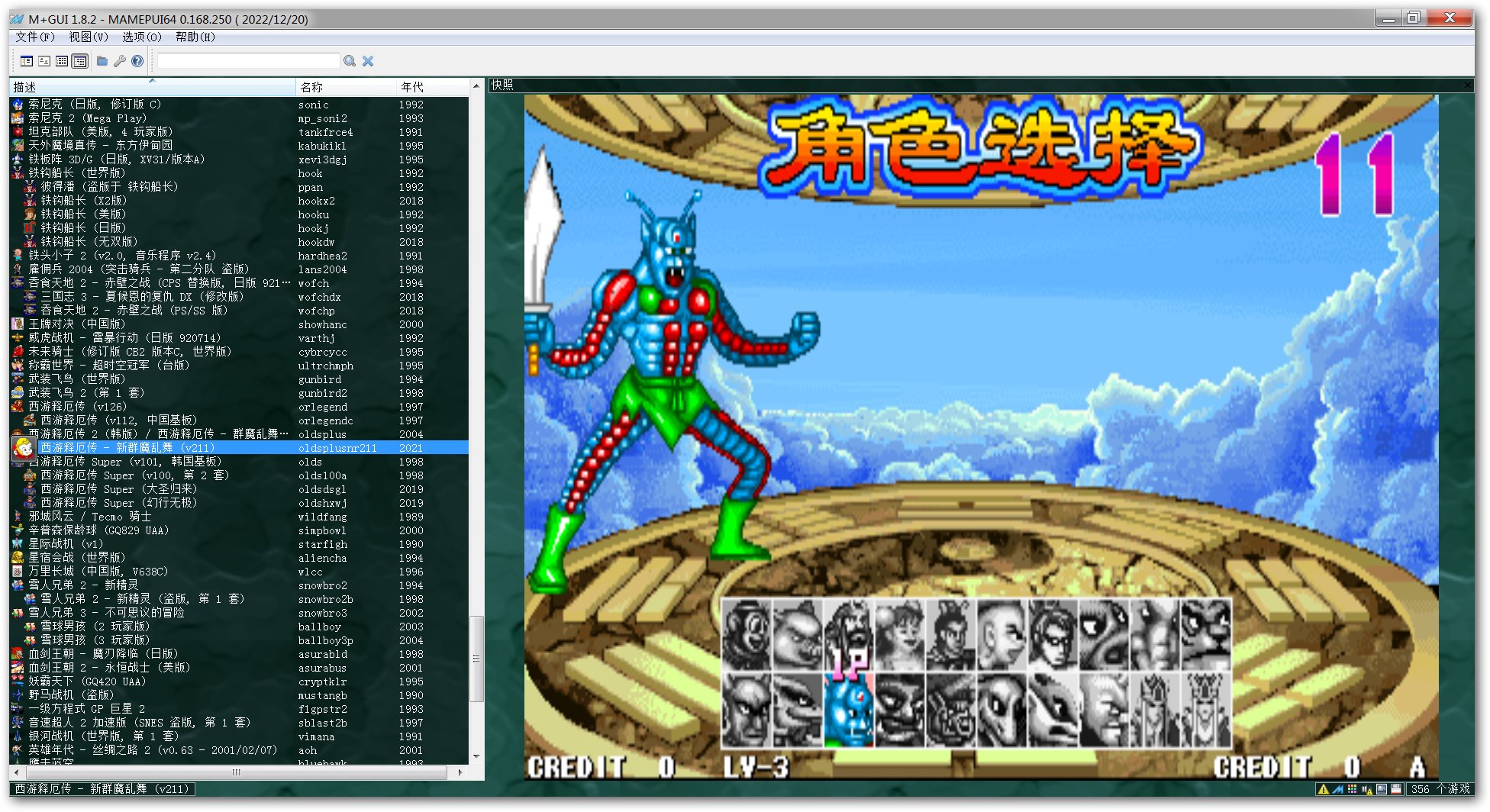Image resolution: width=1490 pixels, height=812 pixels.
Task: Click the icon beside 星宿会战 (世界版)
Action: pos(18,558)
